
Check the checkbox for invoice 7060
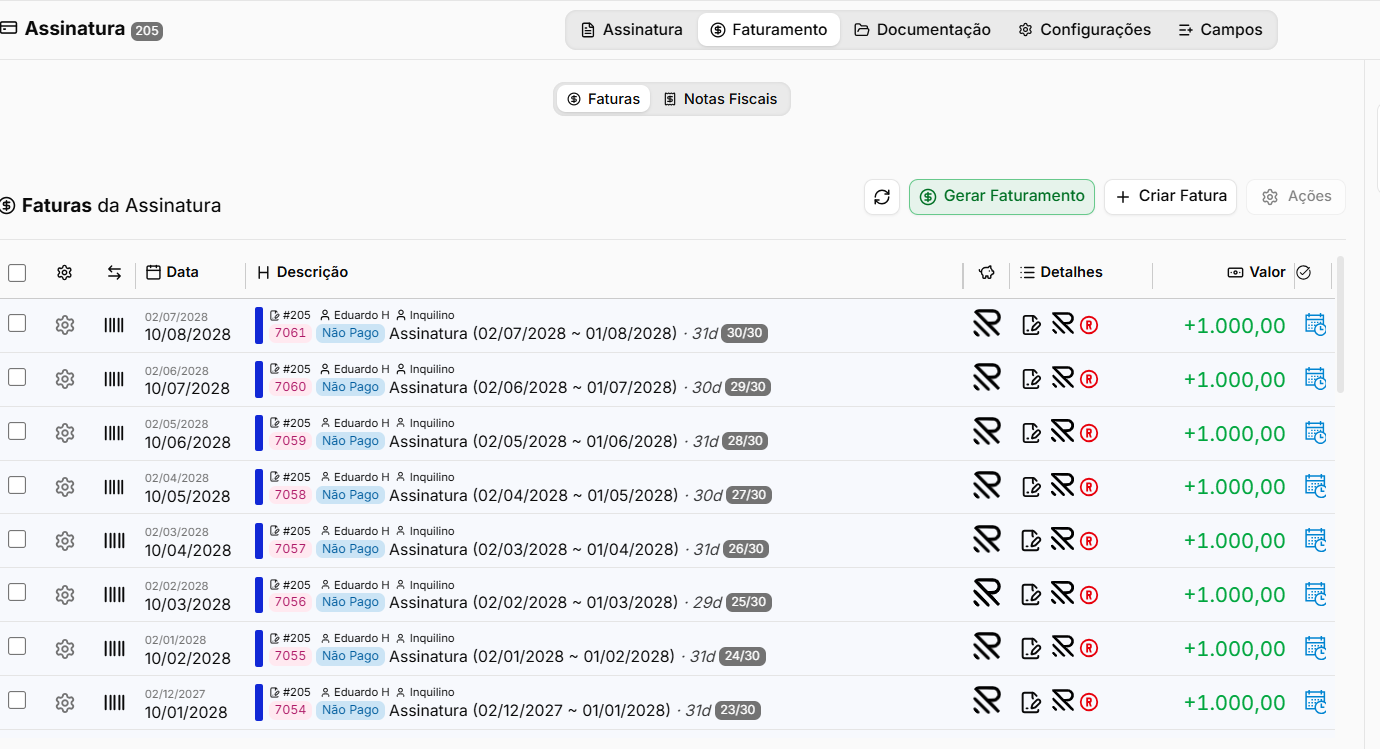pos(17,377)
